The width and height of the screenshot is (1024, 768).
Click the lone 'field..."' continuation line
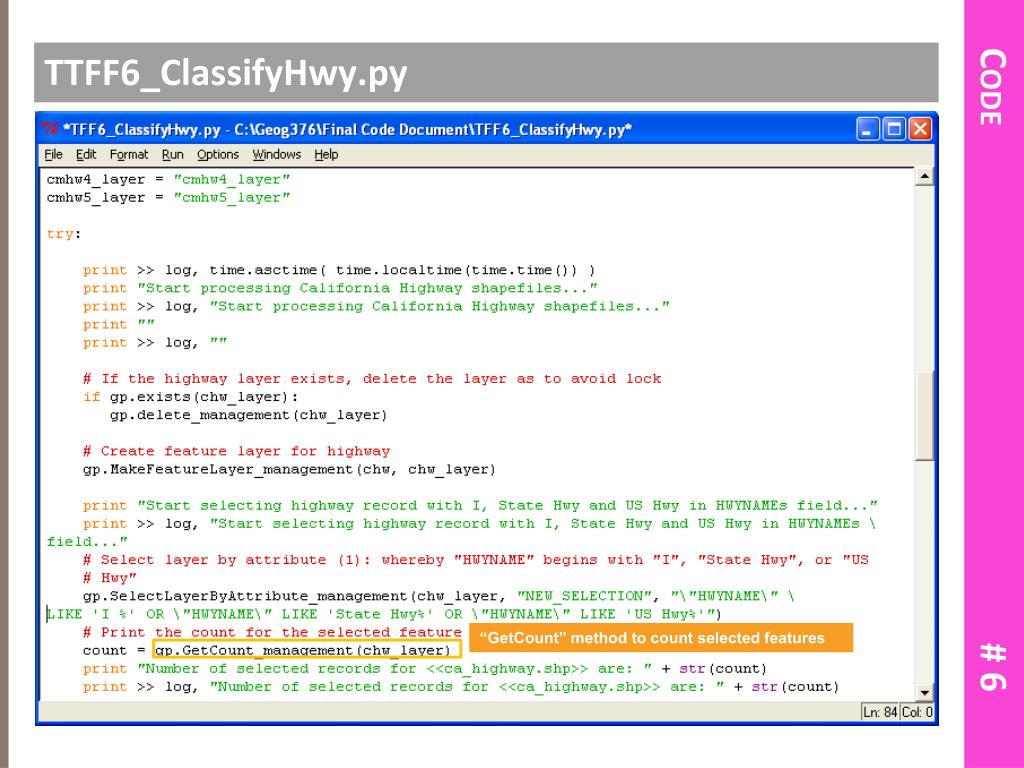(88, 541)
